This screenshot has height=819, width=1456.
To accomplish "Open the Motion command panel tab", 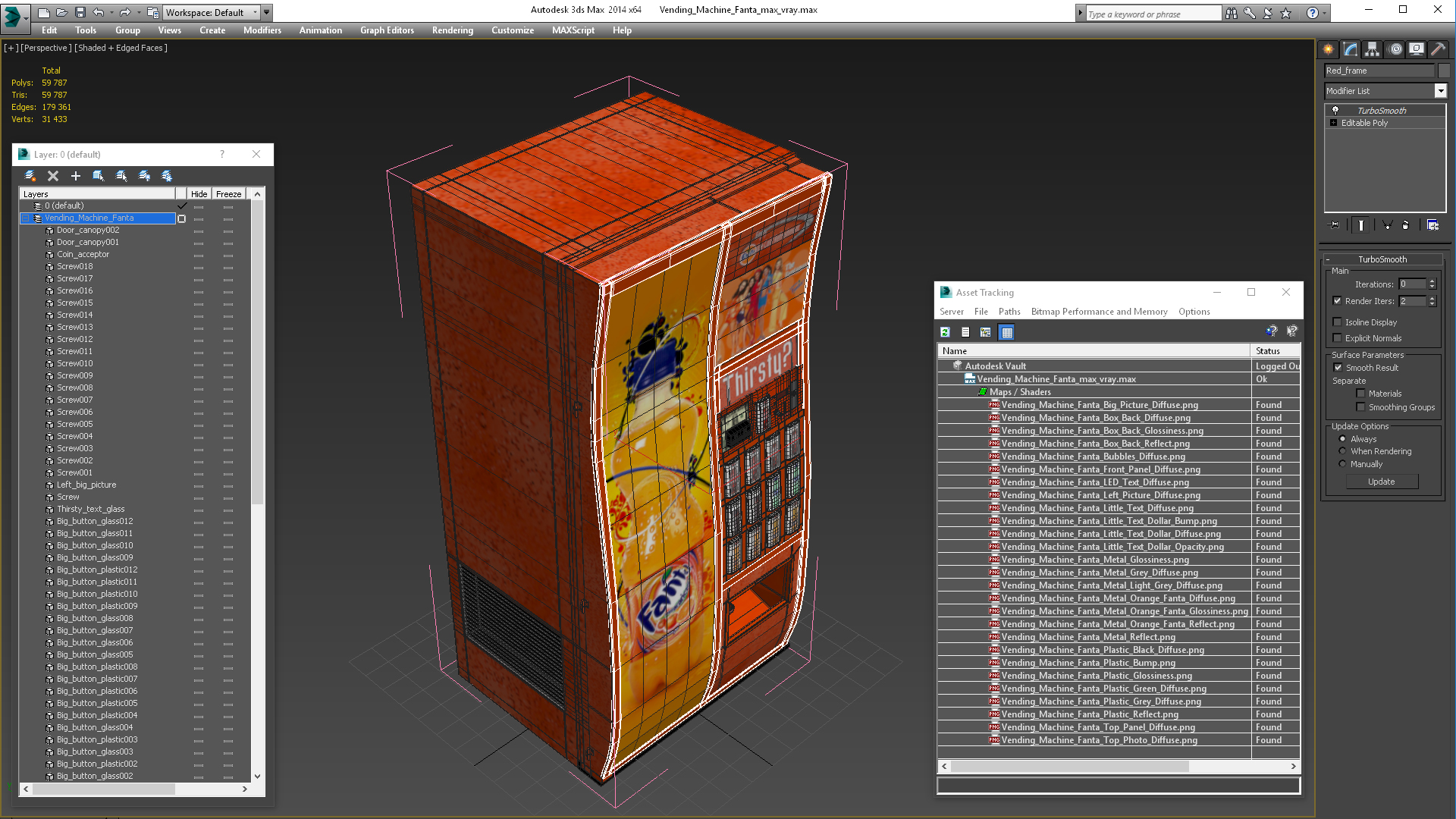I will point(1395,49).
